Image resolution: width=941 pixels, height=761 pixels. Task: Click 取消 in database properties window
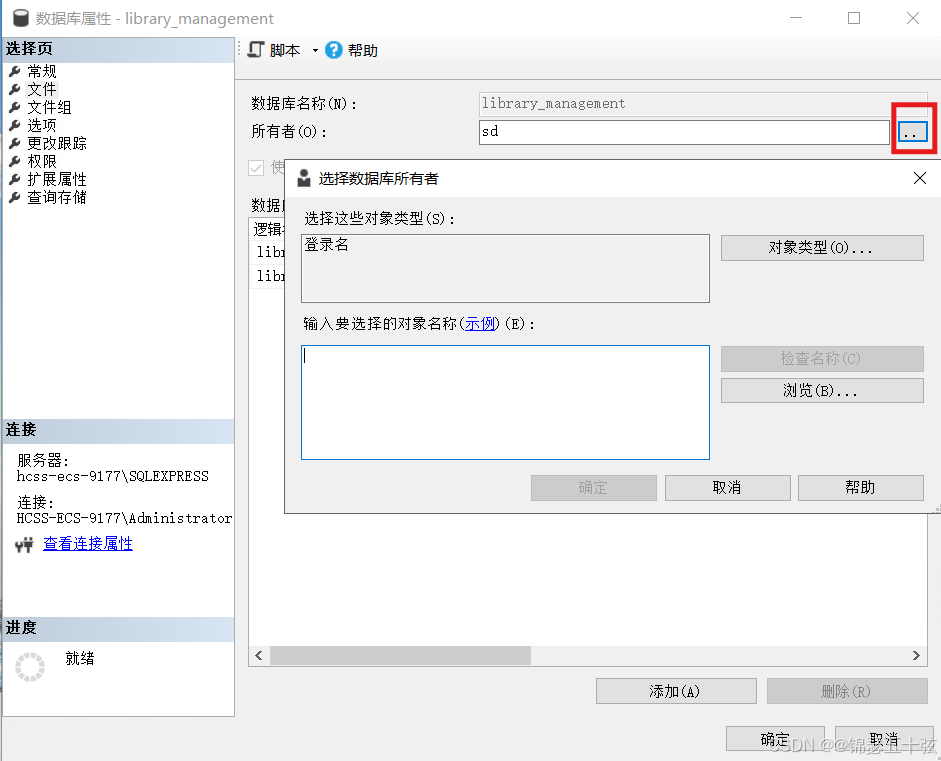[884, 739]
